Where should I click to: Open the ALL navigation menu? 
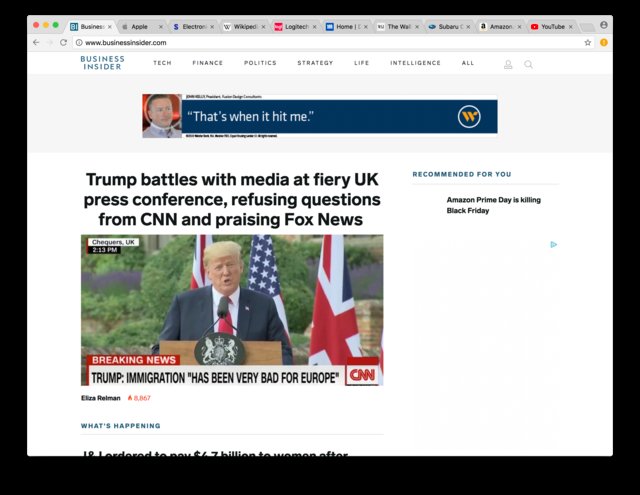tap(468, 63)
